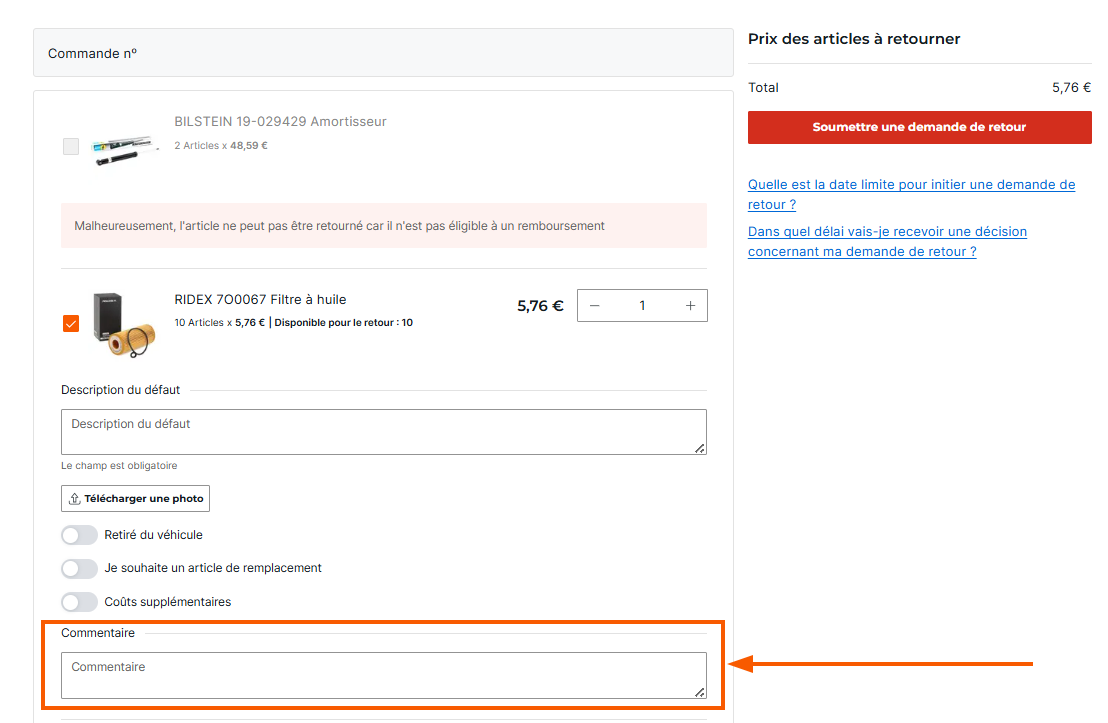Turn on Je souhaite un article de remplacement
Screen dimensions: 1108x723
point(79,568)
